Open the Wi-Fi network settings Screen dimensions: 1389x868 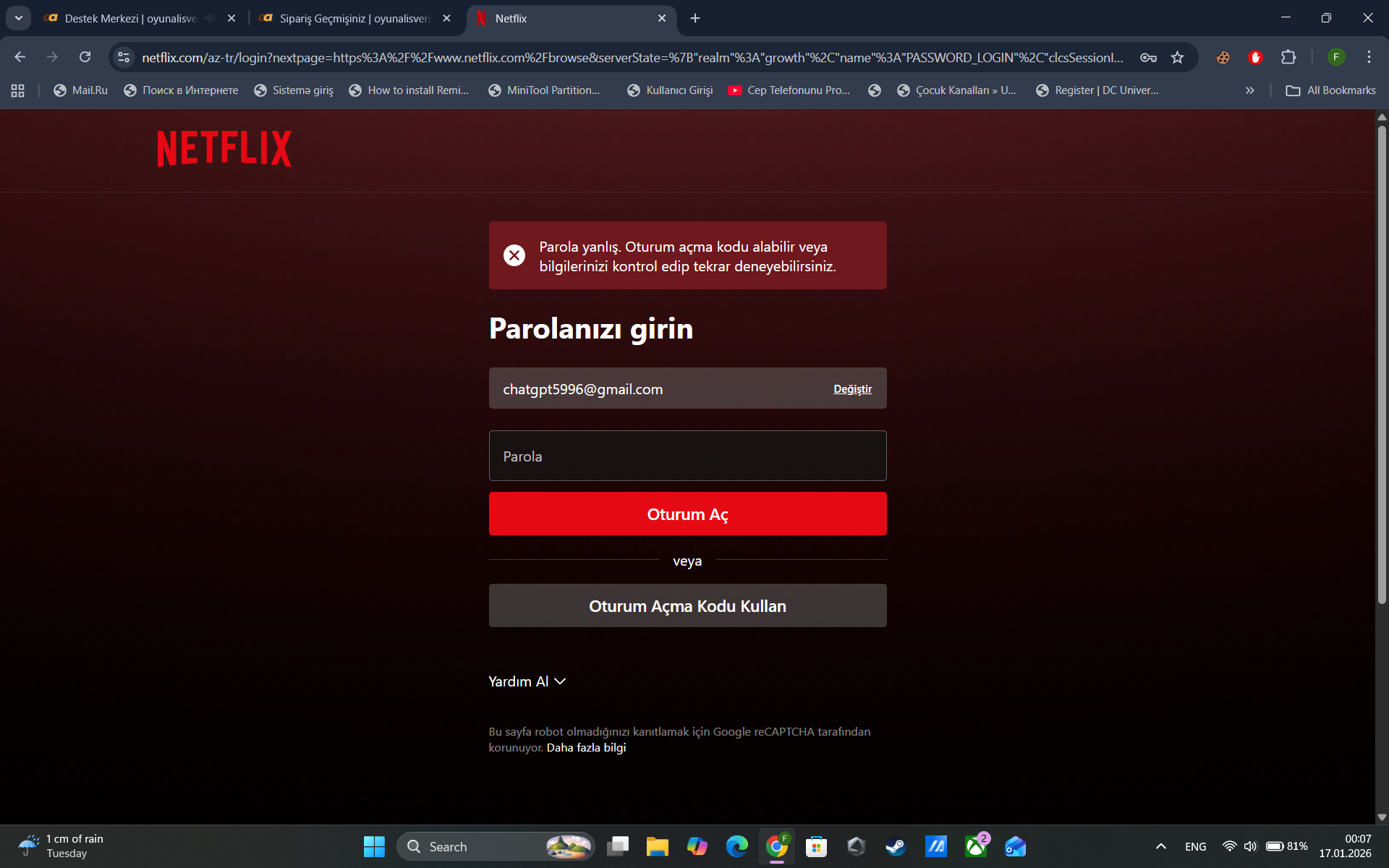point(1229,846)
